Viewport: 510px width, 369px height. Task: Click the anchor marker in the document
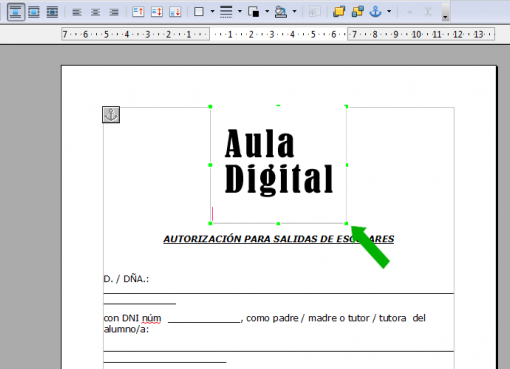[111, 115]
